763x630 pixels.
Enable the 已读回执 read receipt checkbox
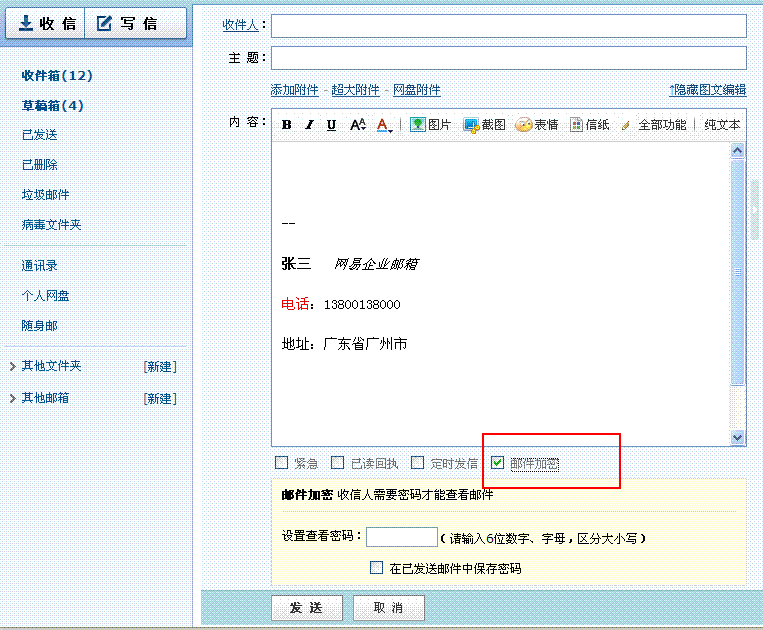pyautogui.click(x=338, y=463)
